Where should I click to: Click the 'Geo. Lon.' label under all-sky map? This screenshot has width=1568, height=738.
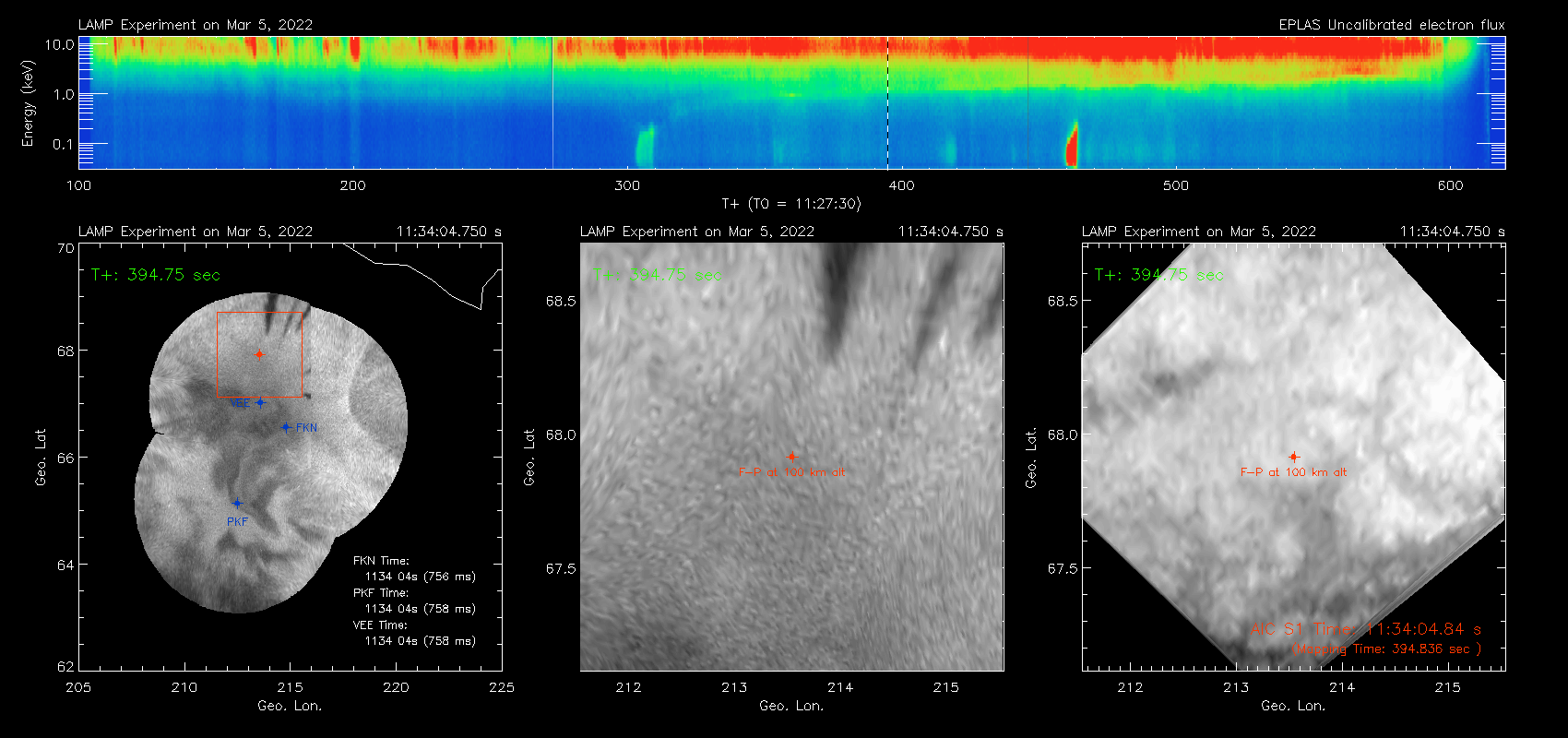(290, 706)
